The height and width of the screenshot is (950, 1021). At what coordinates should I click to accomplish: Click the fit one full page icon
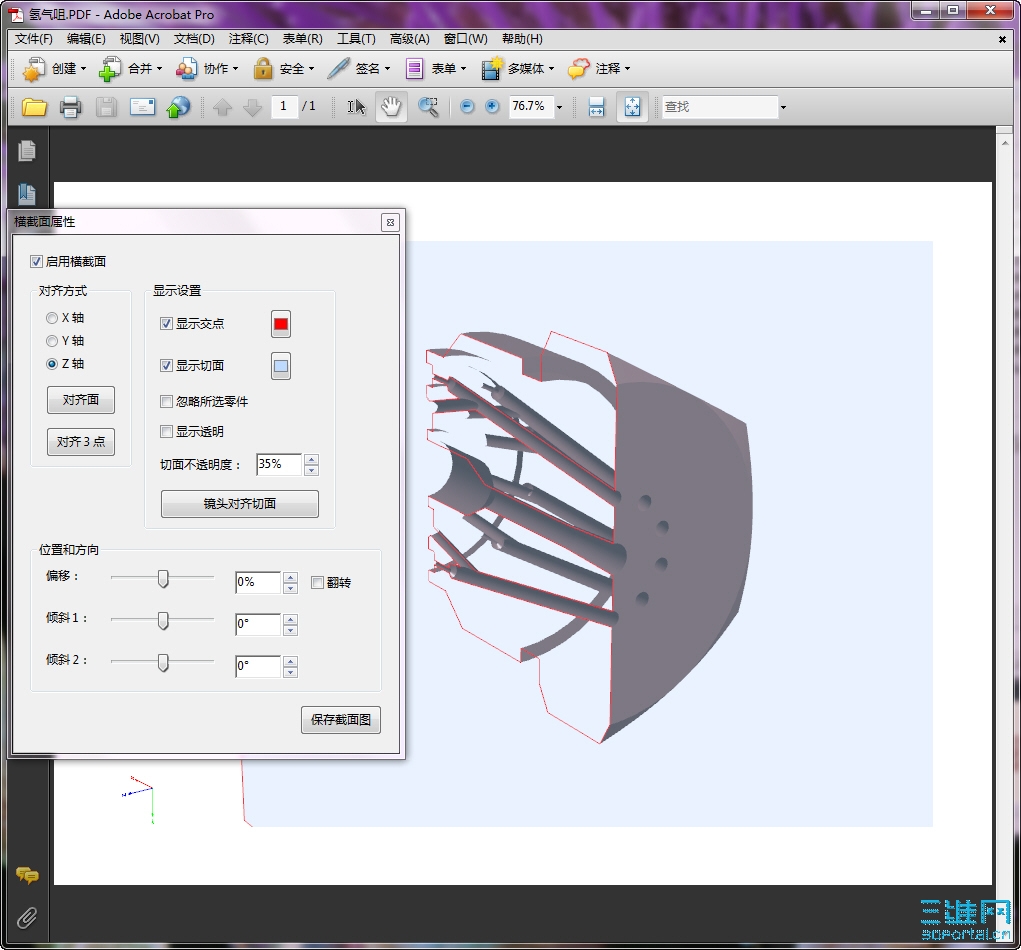point(632,107)
